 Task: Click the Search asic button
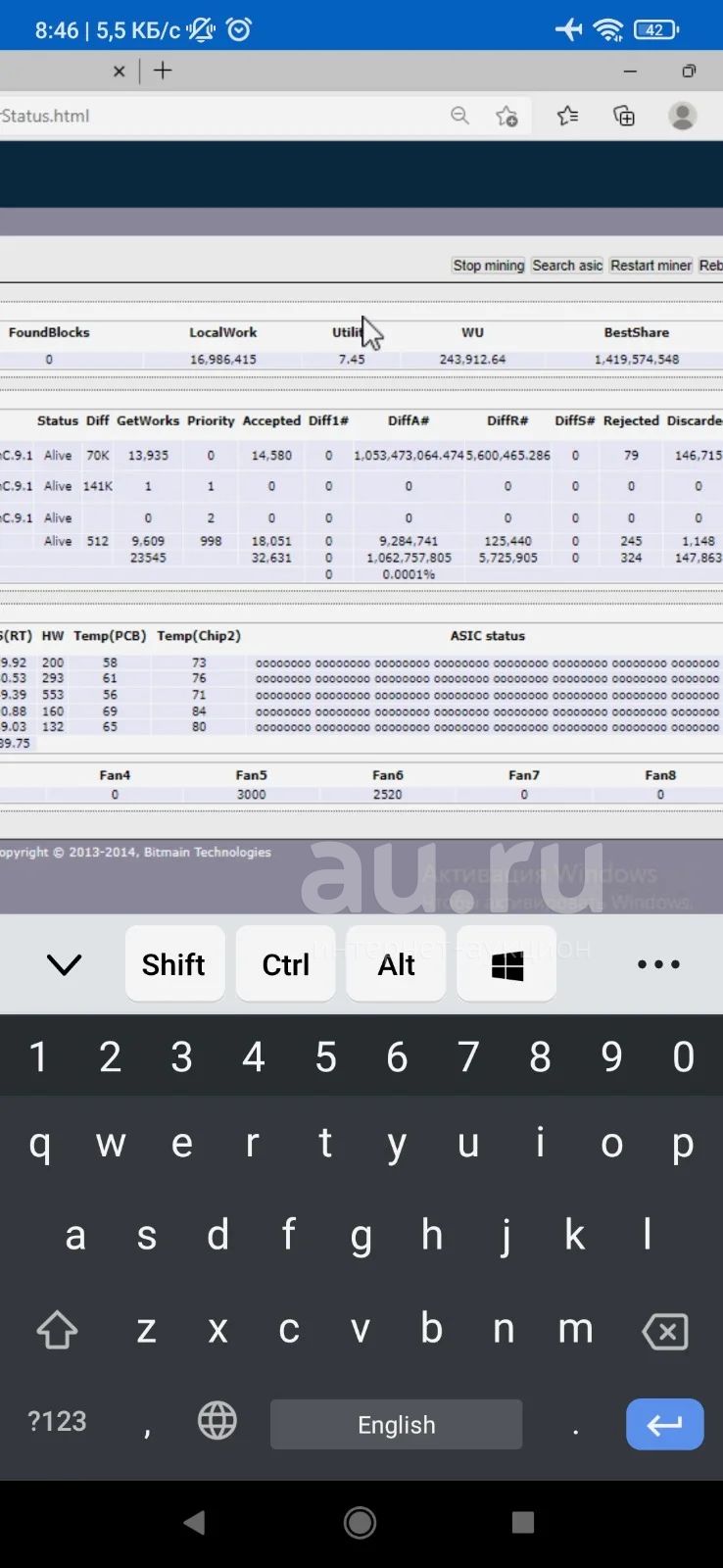(x=567, y=266)
